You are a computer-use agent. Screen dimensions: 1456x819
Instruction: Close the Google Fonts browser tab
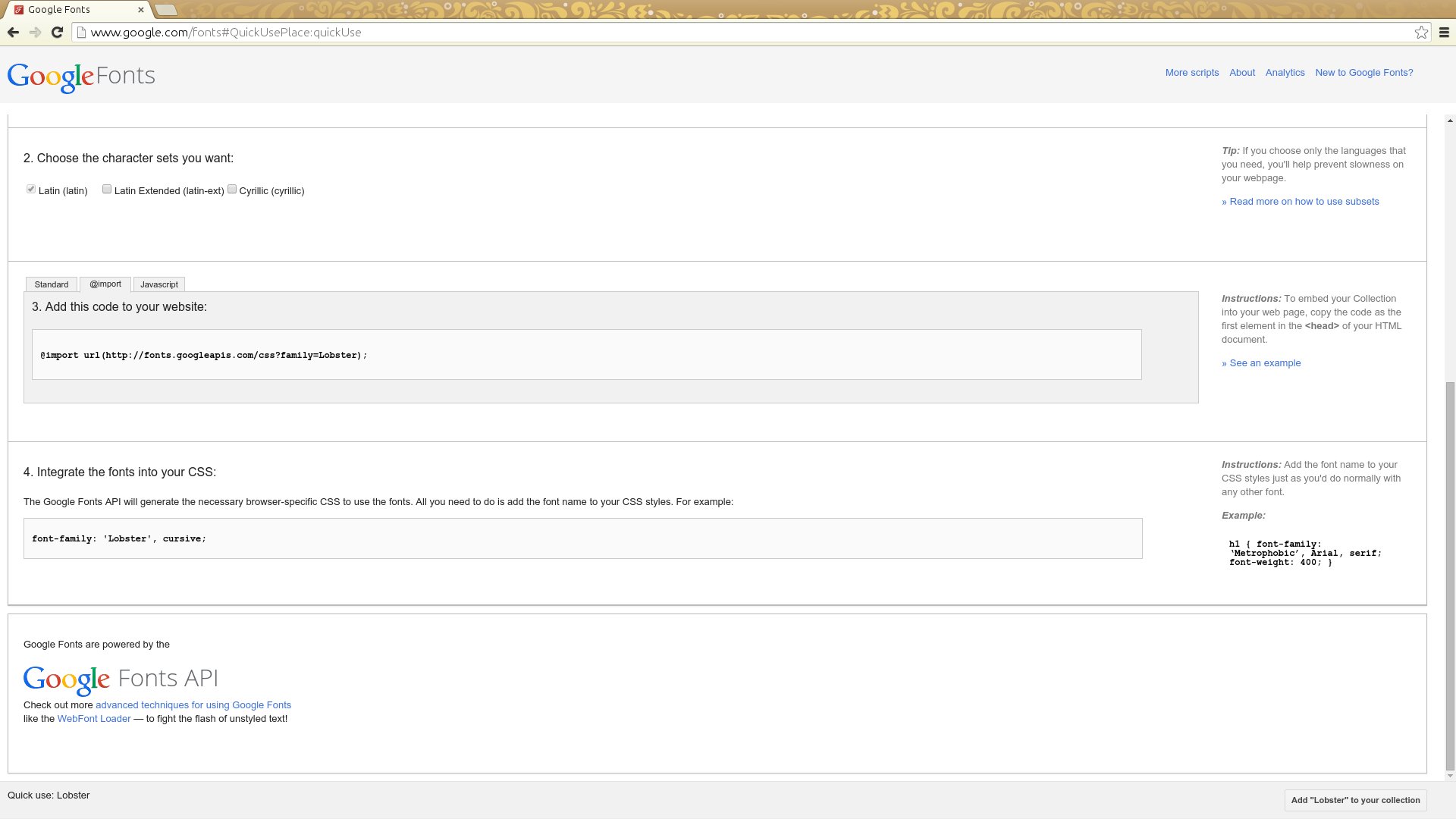(140, 10)
